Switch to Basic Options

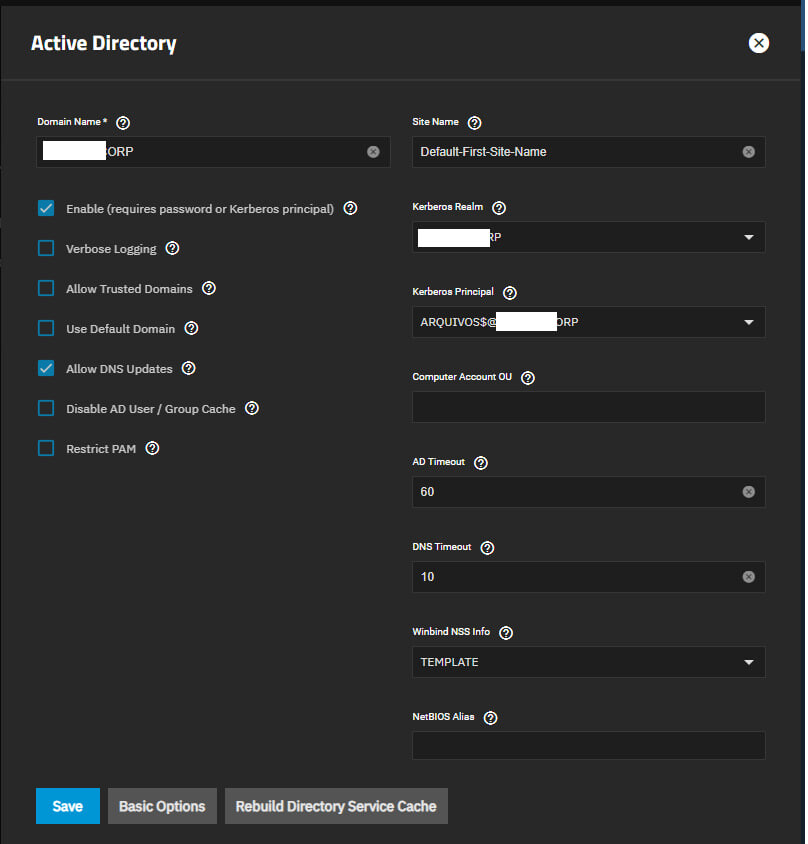(x=162, y=806)
